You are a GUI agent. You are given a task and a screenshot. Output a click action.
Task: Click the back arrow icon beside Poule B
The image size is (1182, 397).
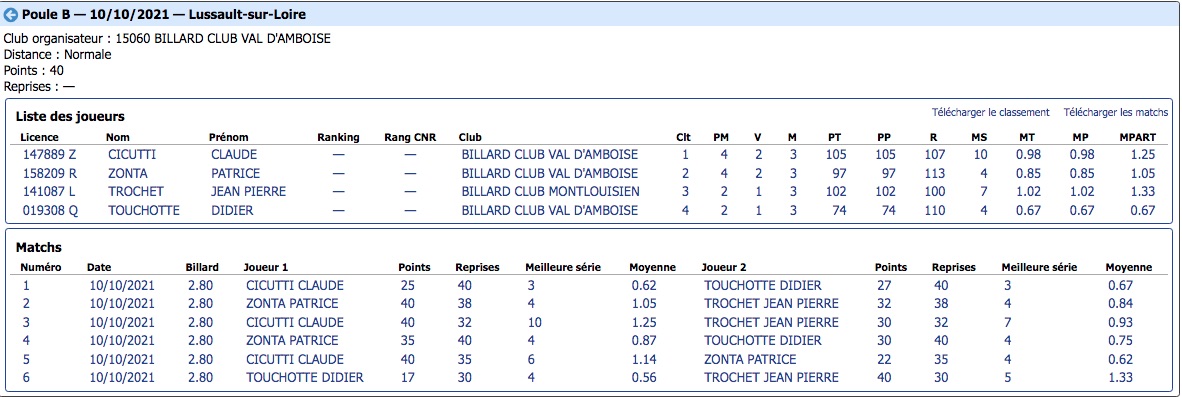[x=11, y=14]
